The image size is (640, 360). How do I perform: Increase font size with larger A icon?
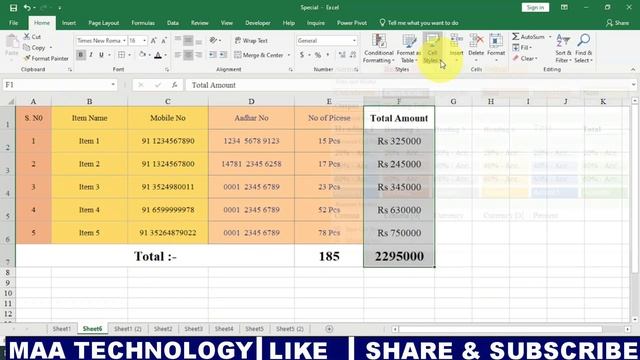(153, 41)
